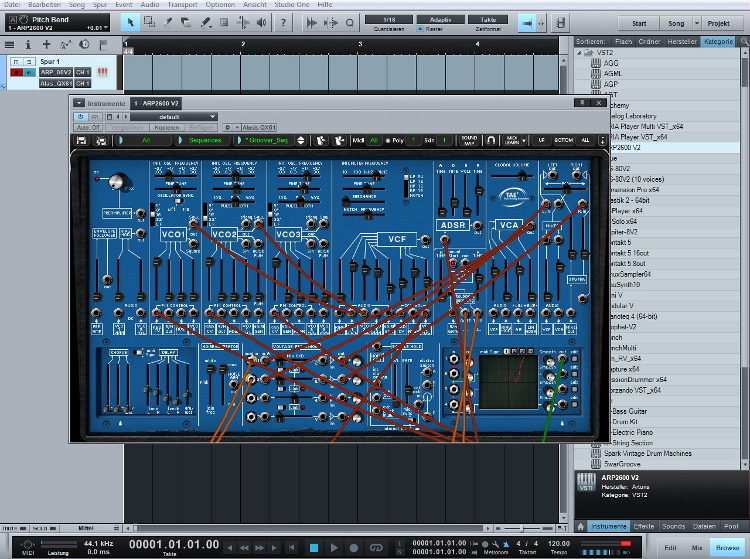Click the tempo value 120.00
750x559 pixels.
(558, 544)
